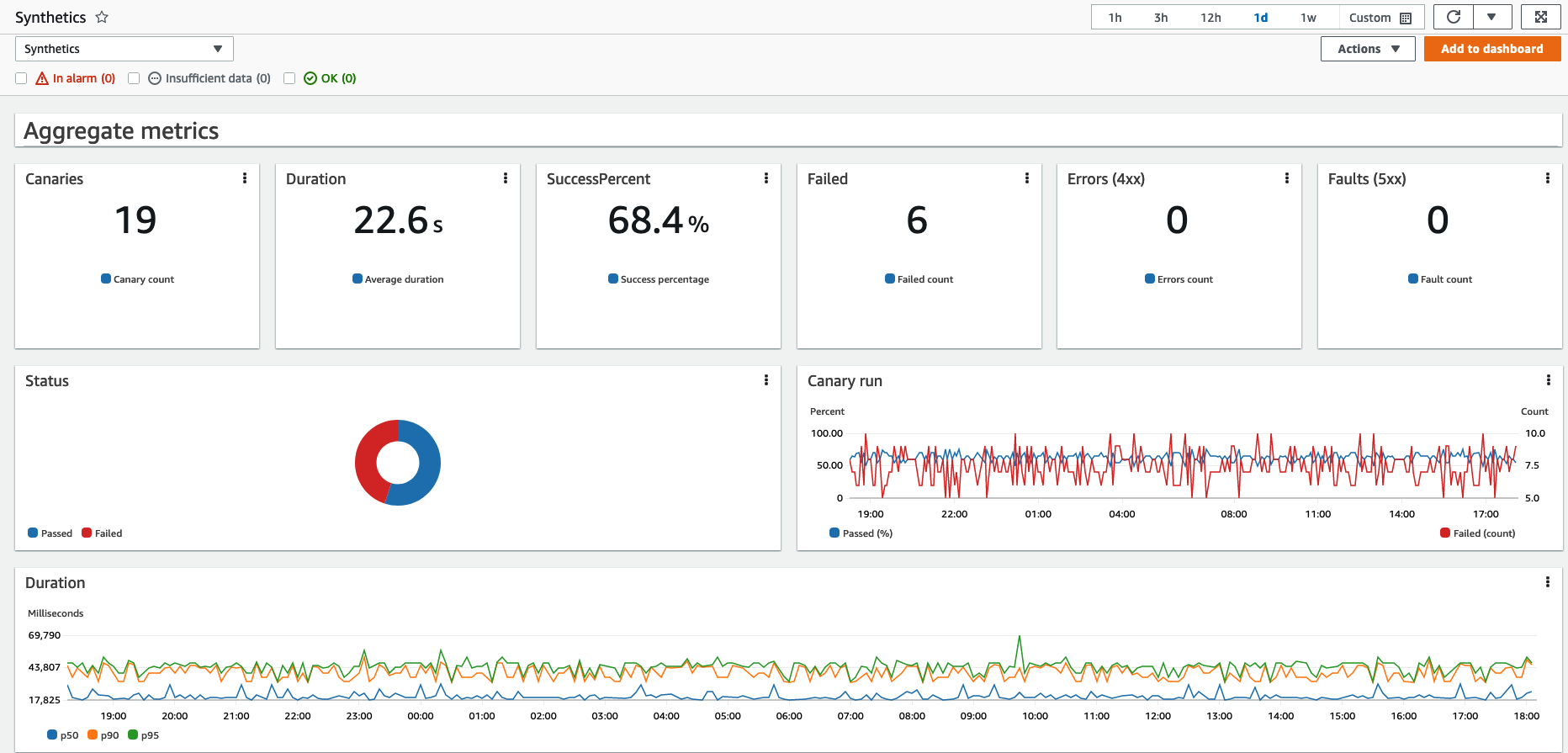Expand the Actions dropdown menu

tap(1368, 49)
